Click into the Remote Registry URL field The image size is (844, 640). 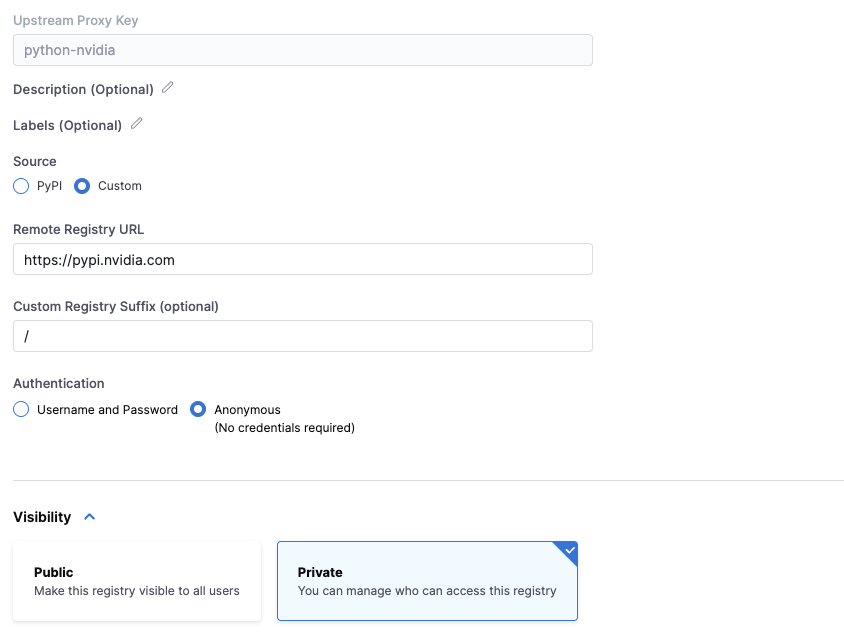(302, 260)
